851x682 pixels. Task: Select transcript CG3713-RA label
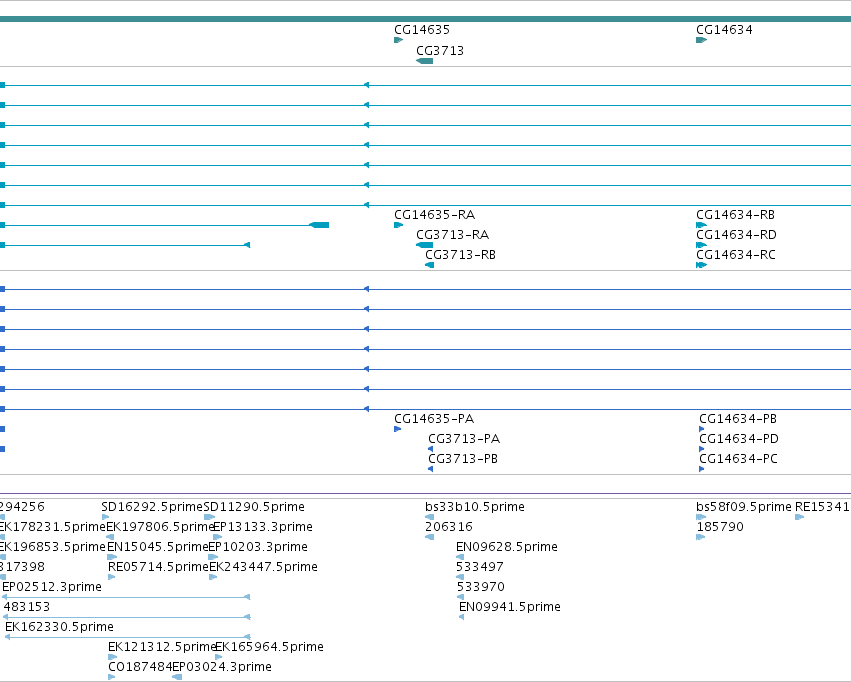tap(452, 235)
